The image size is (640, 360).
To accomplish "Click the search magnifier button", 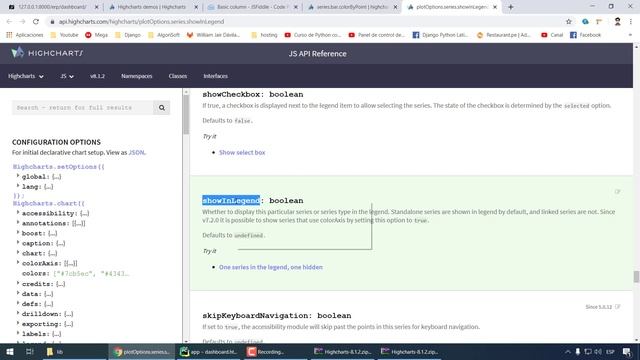I will tap(162, 108).
